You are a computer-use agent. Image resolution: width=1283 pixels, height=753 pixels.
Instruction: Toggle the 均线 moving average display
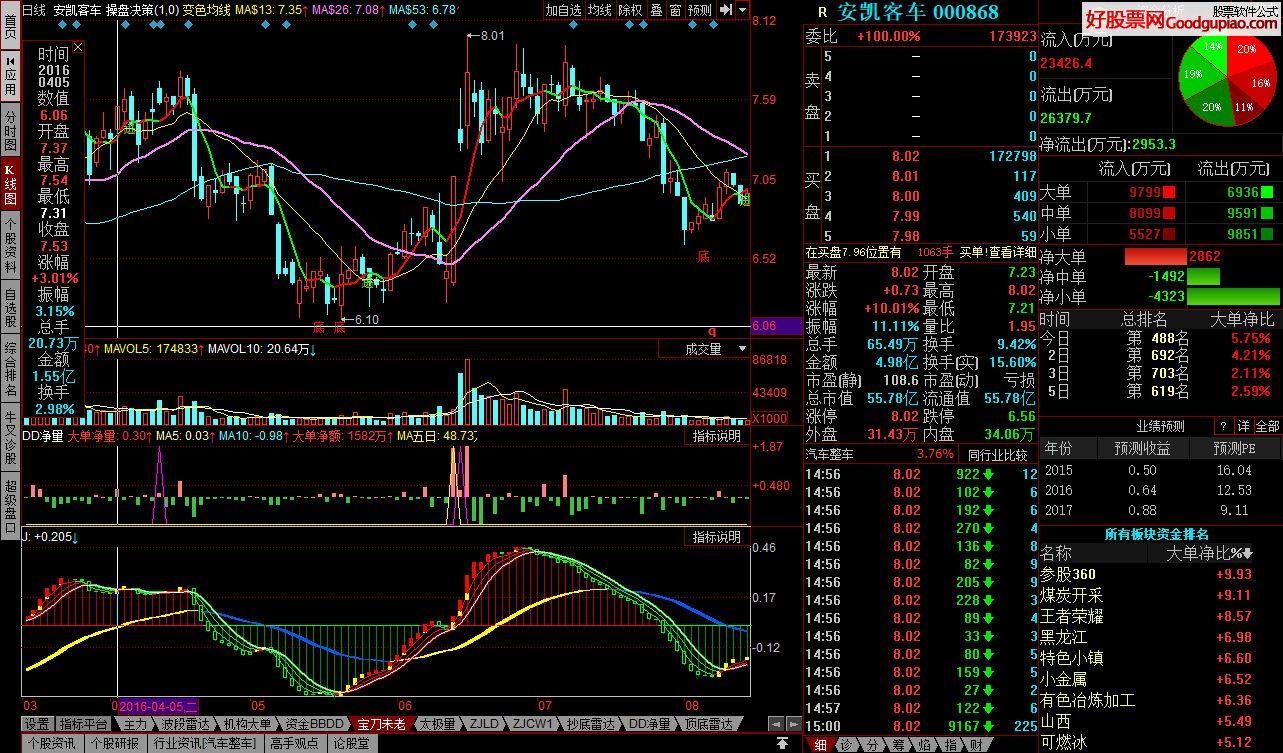click(x=600, y=10)
